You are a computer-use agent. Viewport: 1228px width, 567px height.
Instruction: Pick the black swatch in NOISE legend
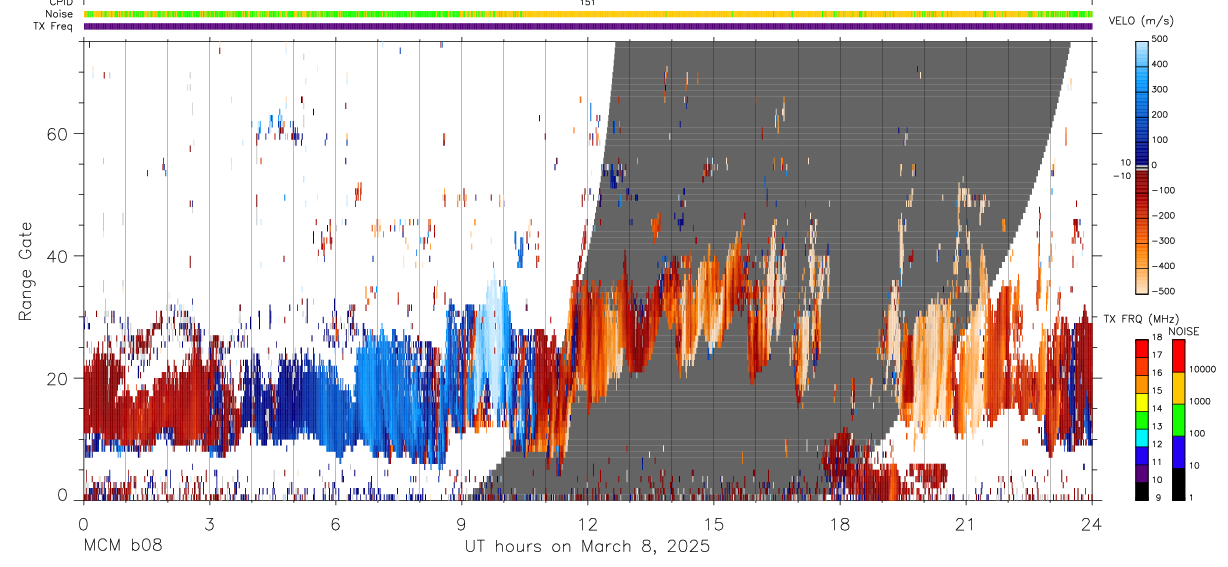click(1178, 483)
